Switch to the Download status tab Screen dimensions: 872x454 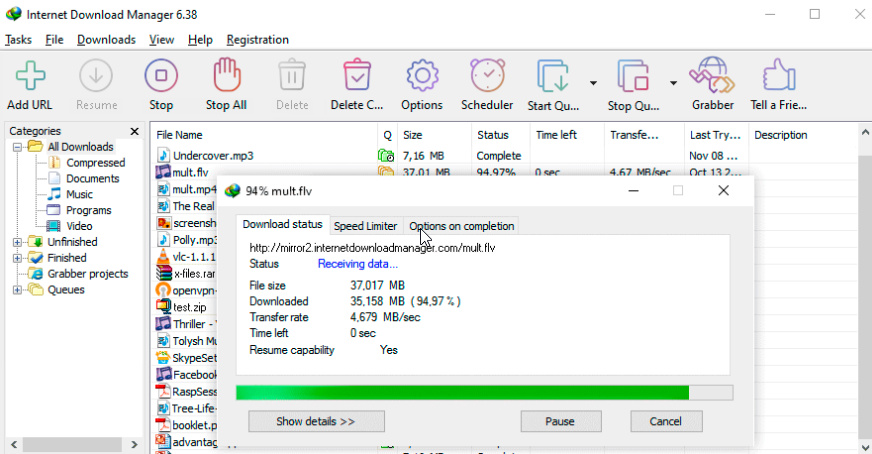coord(283,224)
